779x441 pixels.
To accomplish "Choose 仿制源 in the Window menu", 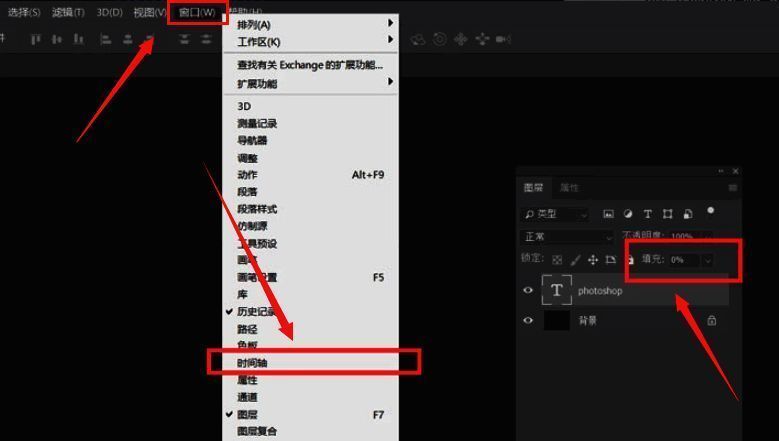I will [310, 226].
